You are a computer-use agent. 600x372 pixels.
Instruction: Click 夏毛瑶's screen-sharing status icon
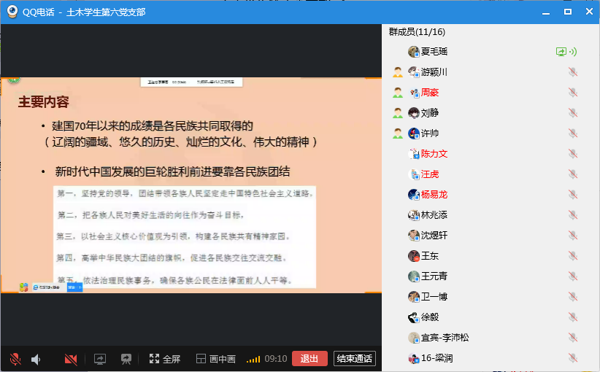click(x=561, y=52)
